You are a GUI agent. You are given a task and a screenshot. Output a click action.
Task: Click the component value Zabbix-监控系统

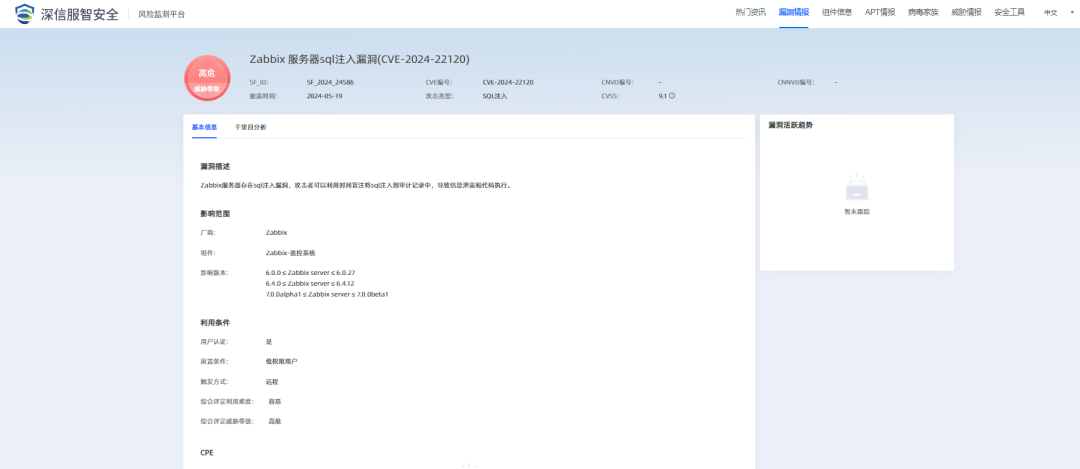pyautogui.click(x=291, y=253)
